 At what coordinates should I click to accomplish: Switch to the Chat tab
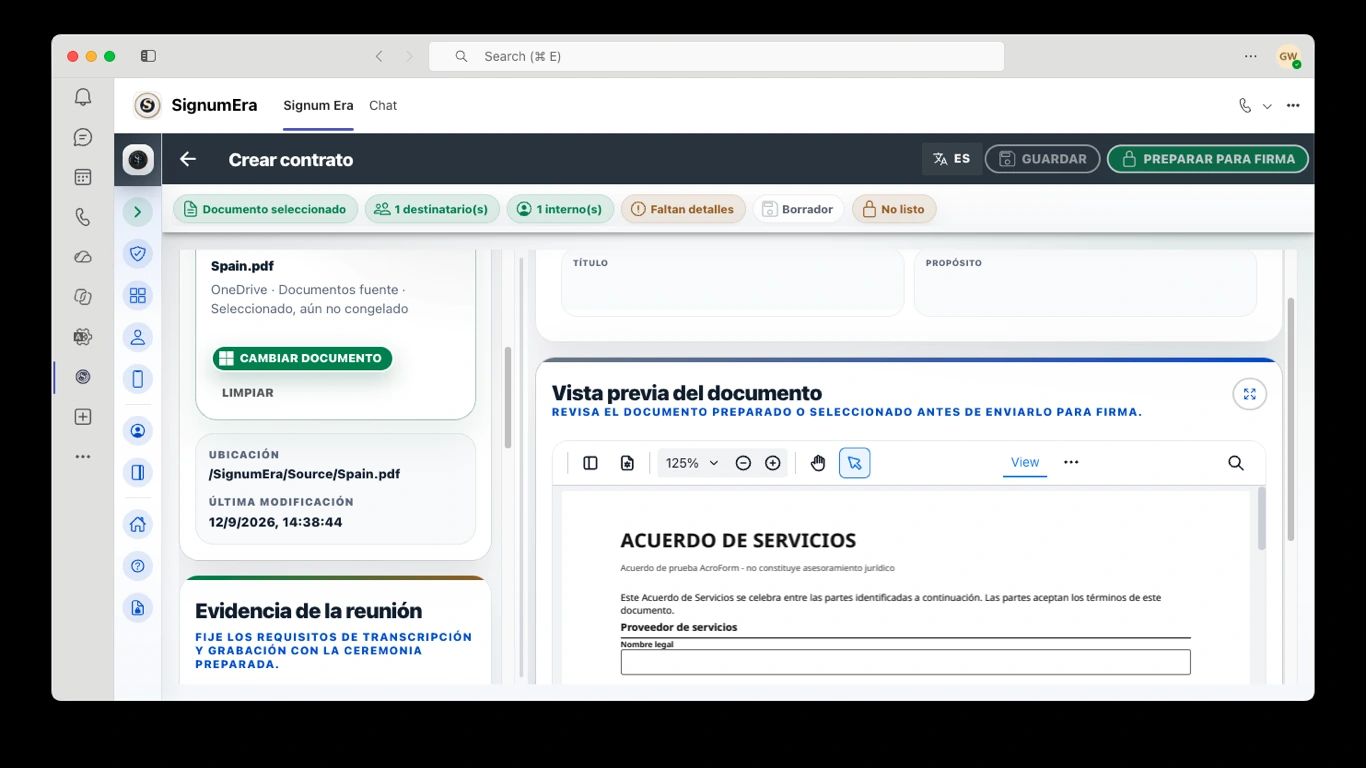point(383,105)
